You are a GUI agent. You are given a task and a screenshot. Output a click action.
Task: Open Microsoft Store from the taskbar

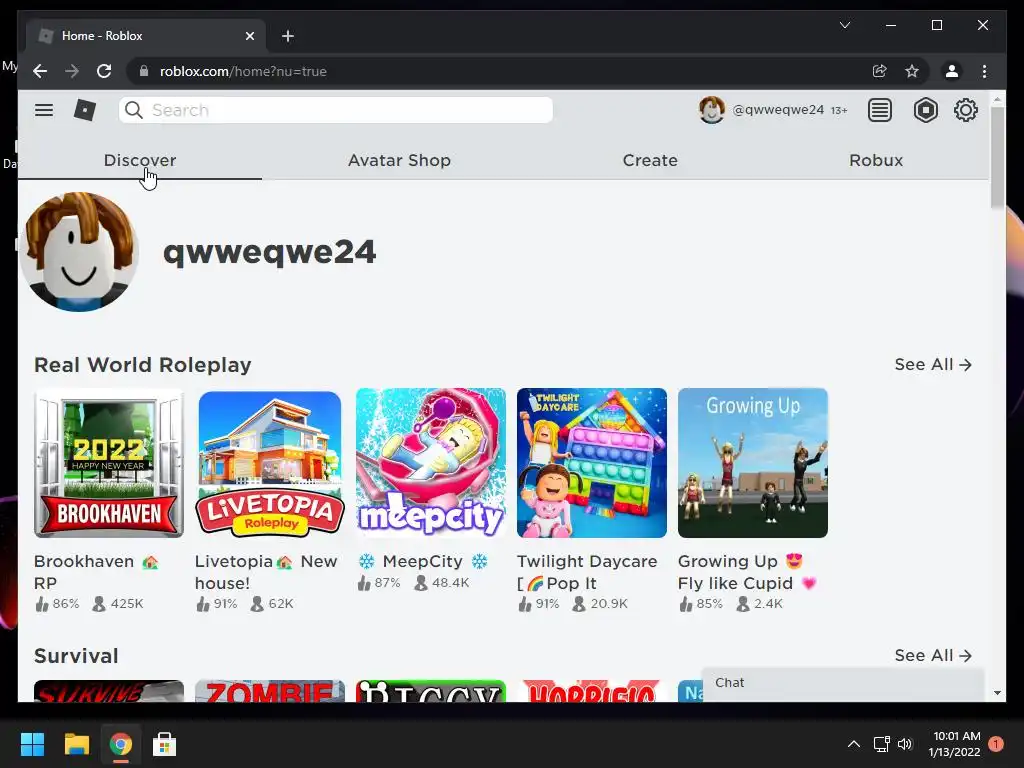164,744
